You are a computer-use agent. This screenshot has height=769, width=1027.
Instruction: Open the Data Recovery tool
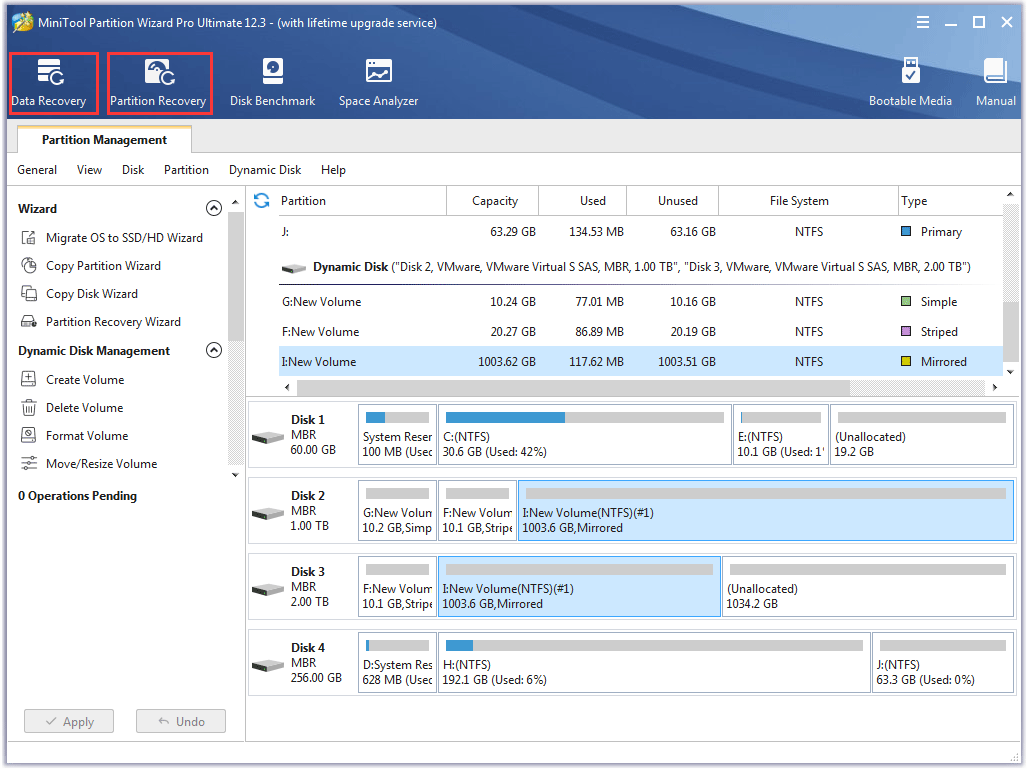tap(52, 82)
